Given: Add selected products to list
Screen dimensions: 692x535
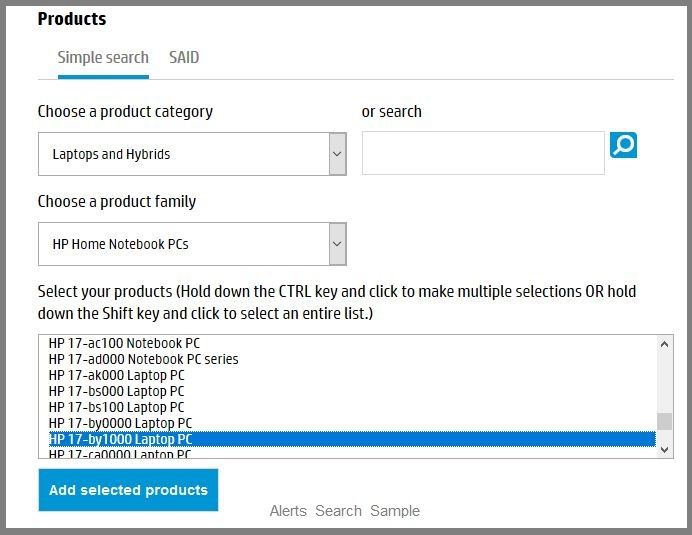Looking at the screenshot, I should coord(128,490).
